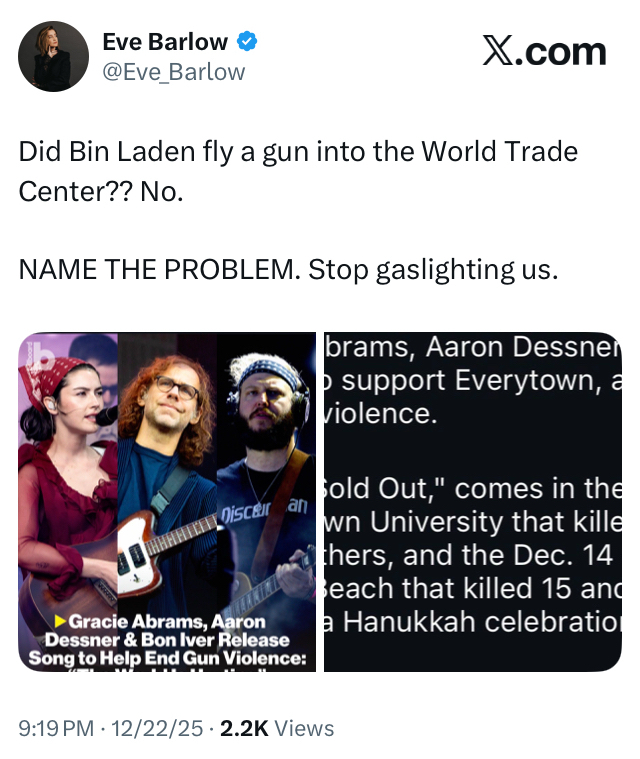The image size is (640, 759).
Task: Click the 12/22/25 post date
Action: click(157, 729)
